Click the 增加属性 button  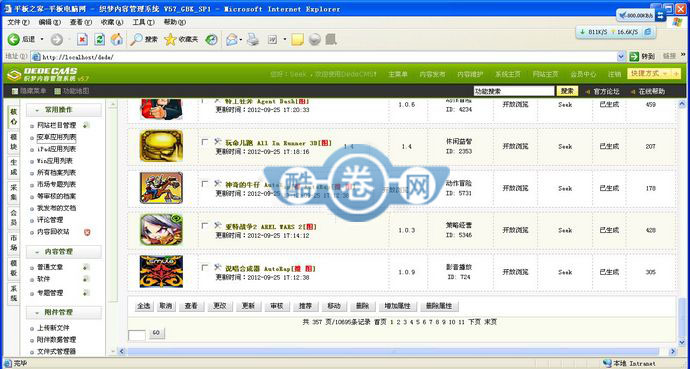(x=397, y=306)
